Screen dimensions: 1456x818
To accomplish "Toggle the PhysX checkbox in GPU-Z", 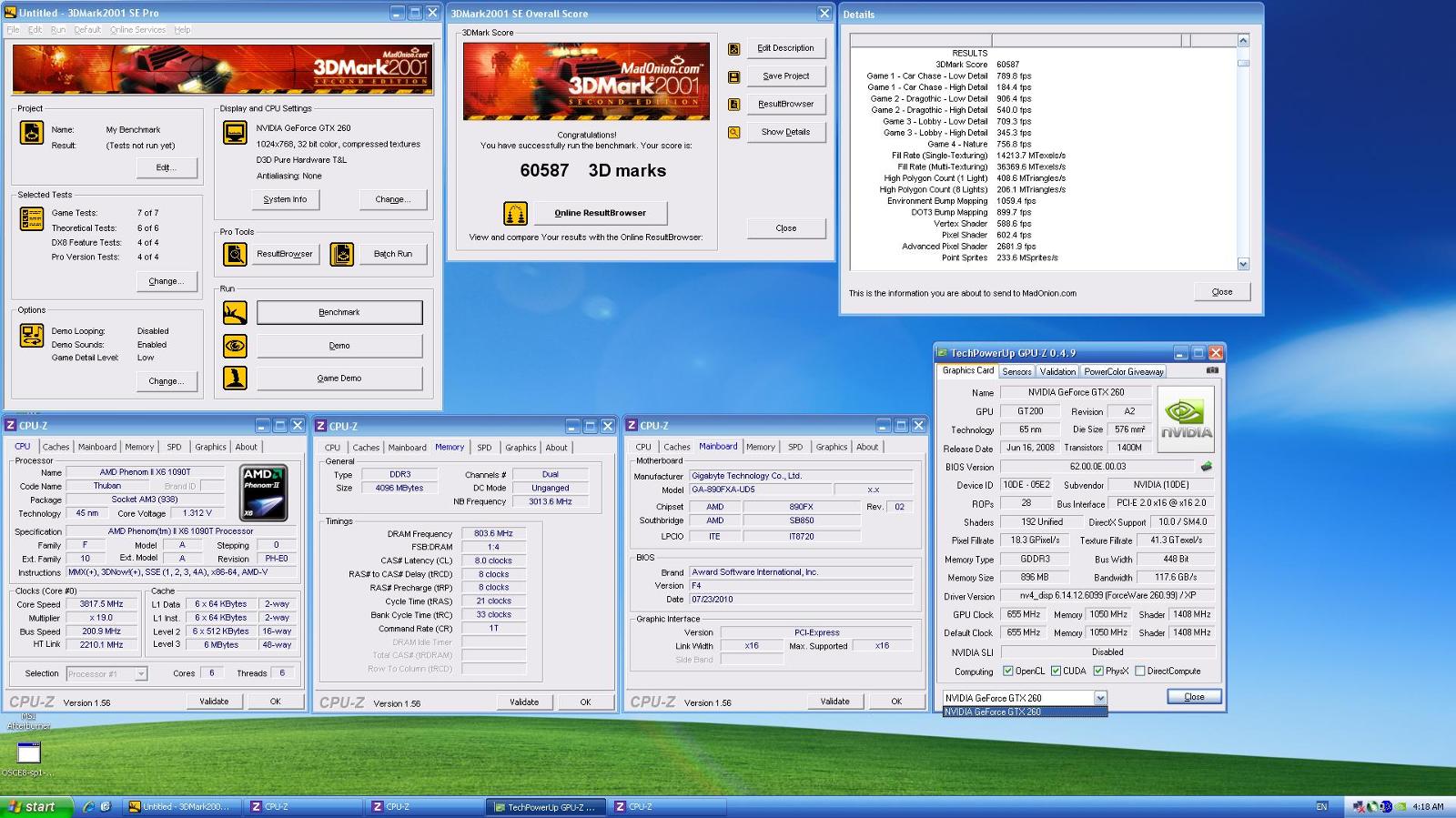I will point(1098,672).
